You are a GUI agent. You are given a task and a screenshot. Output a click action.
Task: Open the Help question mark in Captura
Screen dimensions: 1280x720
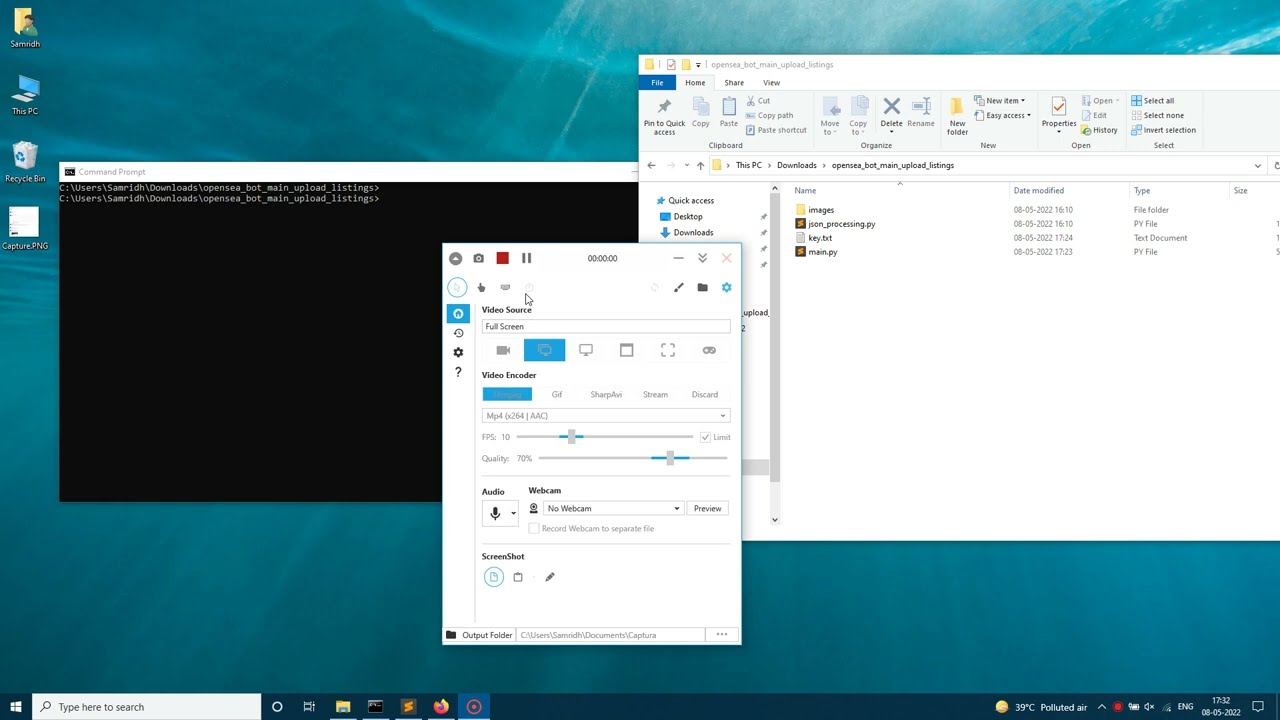(458, 372)
